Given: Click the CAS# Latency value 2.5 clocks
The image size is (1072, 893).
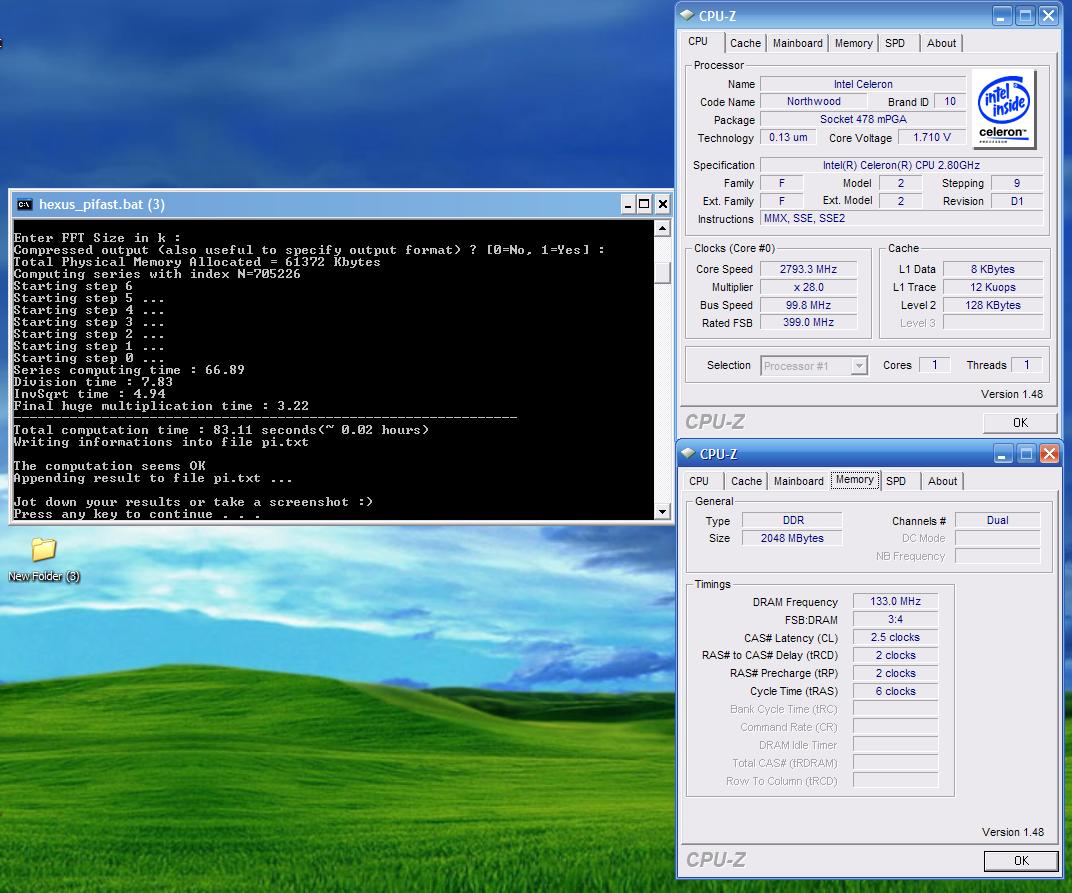Looking at the screenshot, I should (895, 637).
